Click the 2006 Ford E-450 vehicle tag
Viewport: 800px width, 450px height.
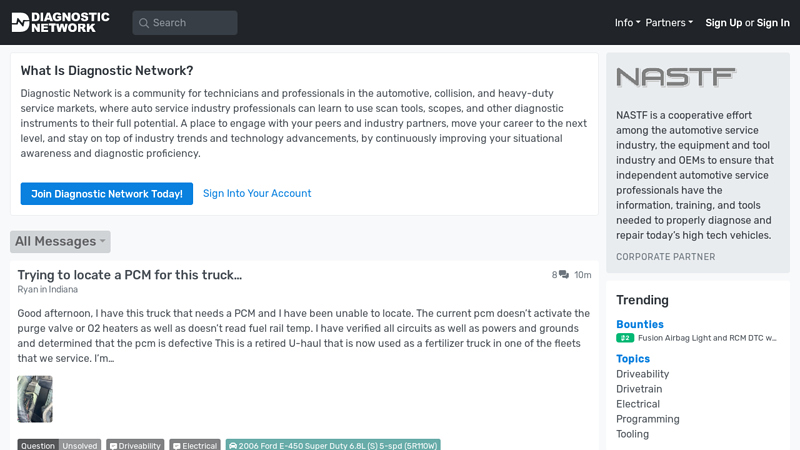tap(333, 445)
